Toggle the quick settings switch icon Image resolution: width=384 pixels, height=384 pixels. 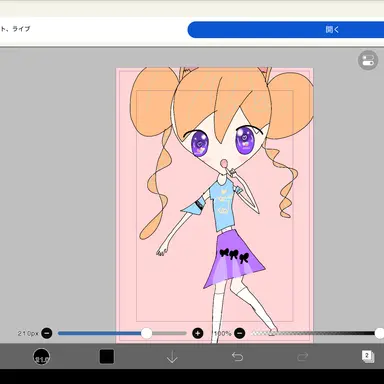coord(368,60)
